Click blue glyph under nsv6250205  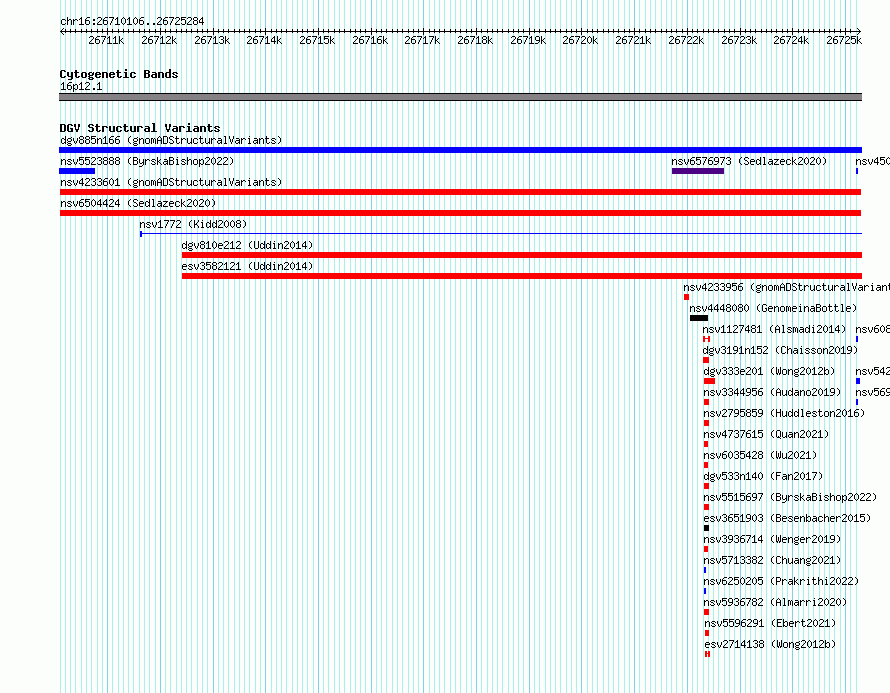click(705, 591)
